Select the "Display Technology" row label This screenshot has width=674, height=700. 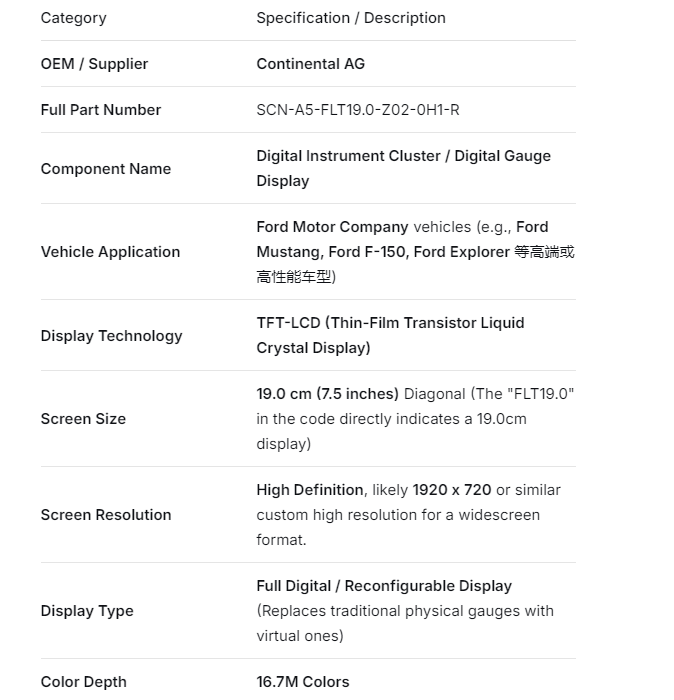tap(111, 336)
